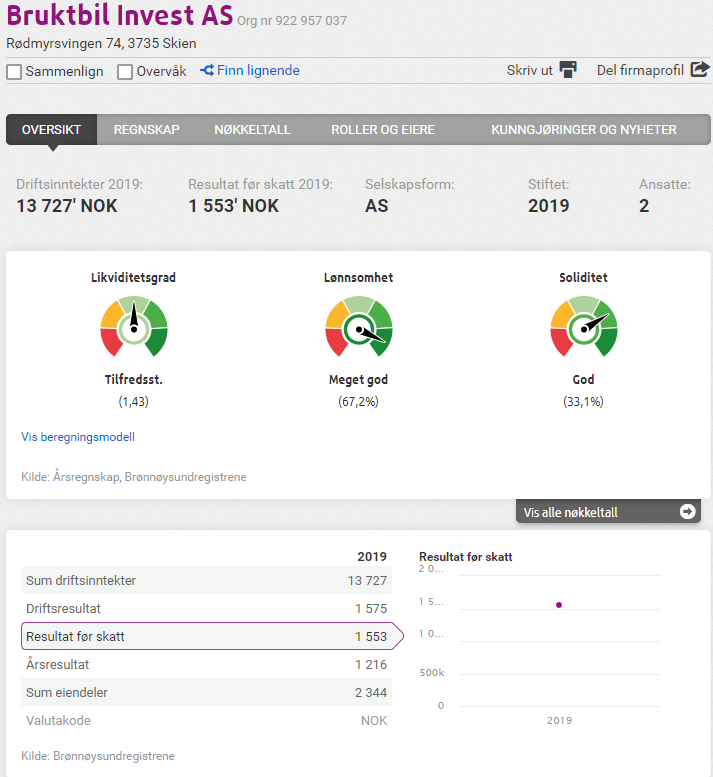
Task: Click the Meget god rating label
Action: coord(358,380)
